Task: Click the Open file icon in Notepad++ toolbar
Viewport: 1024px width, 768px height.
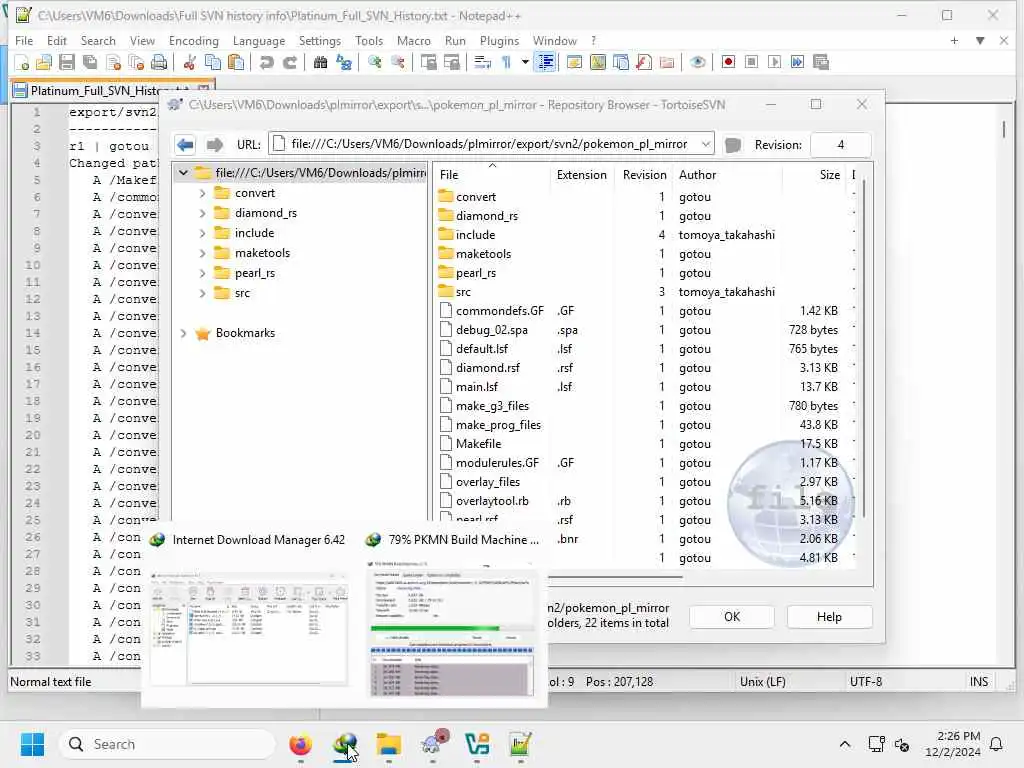Action: click(x=44, y=62)
